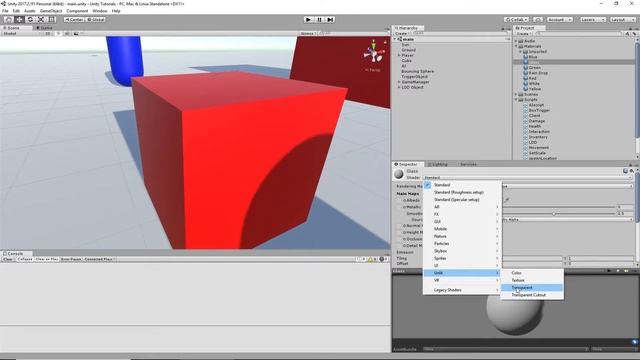
Task: Expand LOD Object in Hierarchy
Action: pos(399,87)
